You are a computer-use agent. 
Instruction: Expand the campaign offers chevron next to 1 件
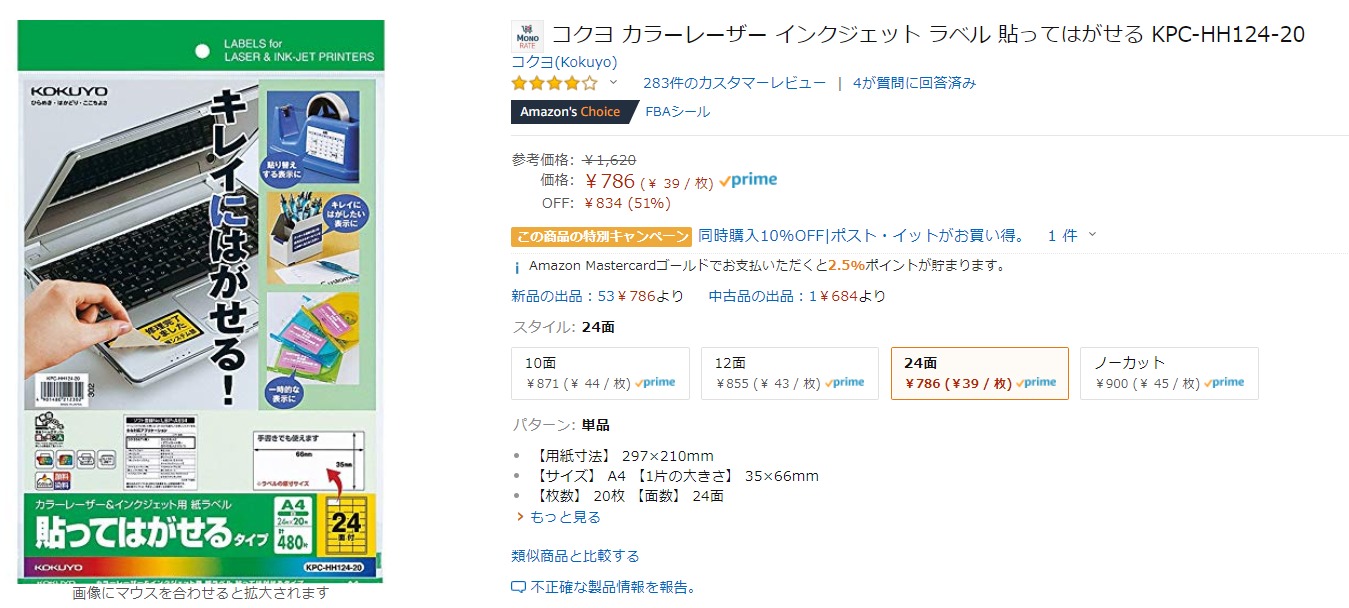click(1092, 235)
